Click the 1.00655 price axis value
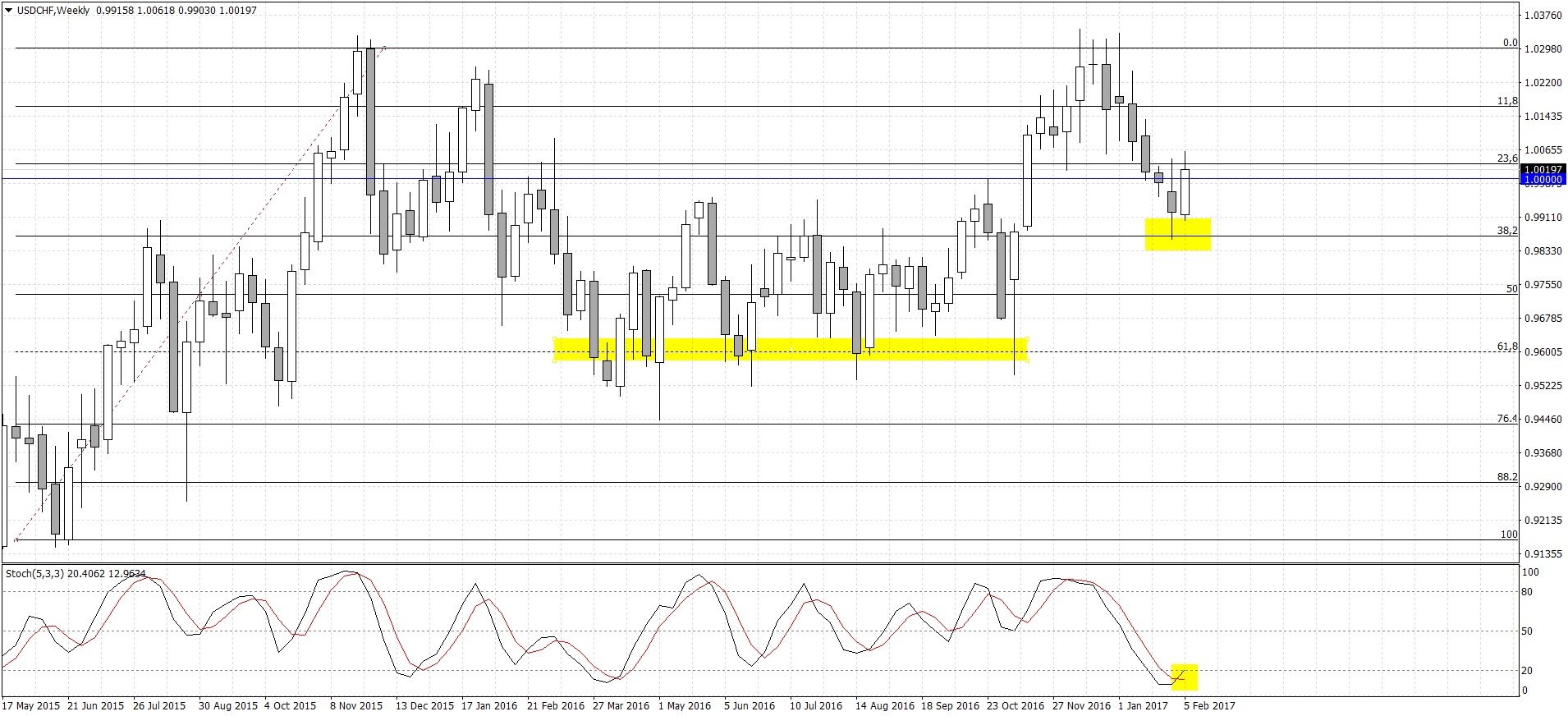1568x716 pixels. pos(1543,149)
